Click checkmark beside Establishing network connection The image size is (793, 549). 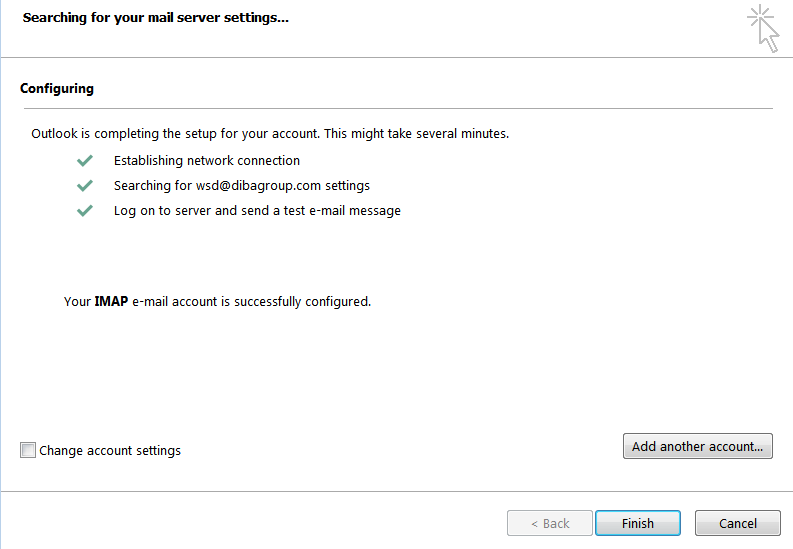84,161
